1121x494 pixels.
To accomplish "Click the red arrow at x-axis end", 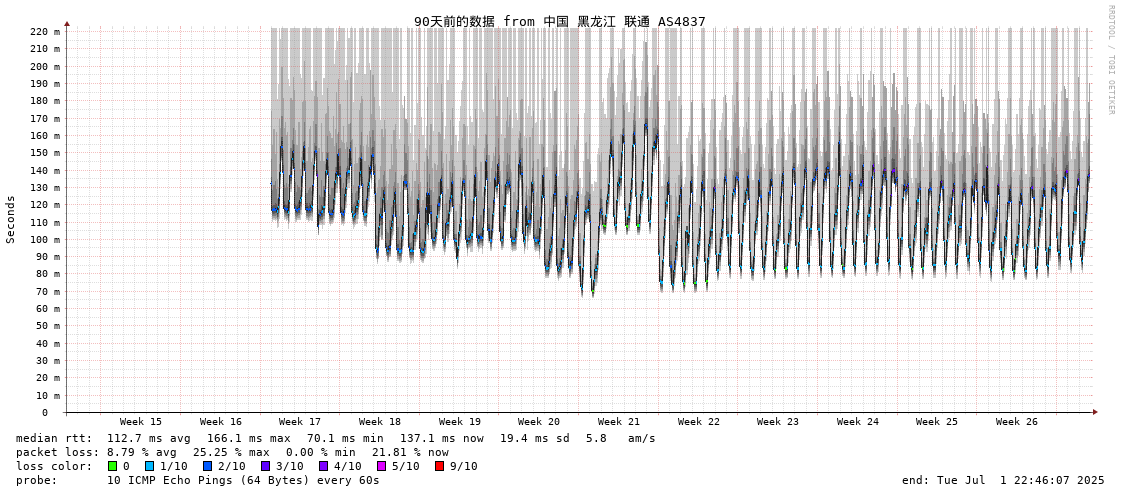I will pyautogui.click(x=1095, y=412).
